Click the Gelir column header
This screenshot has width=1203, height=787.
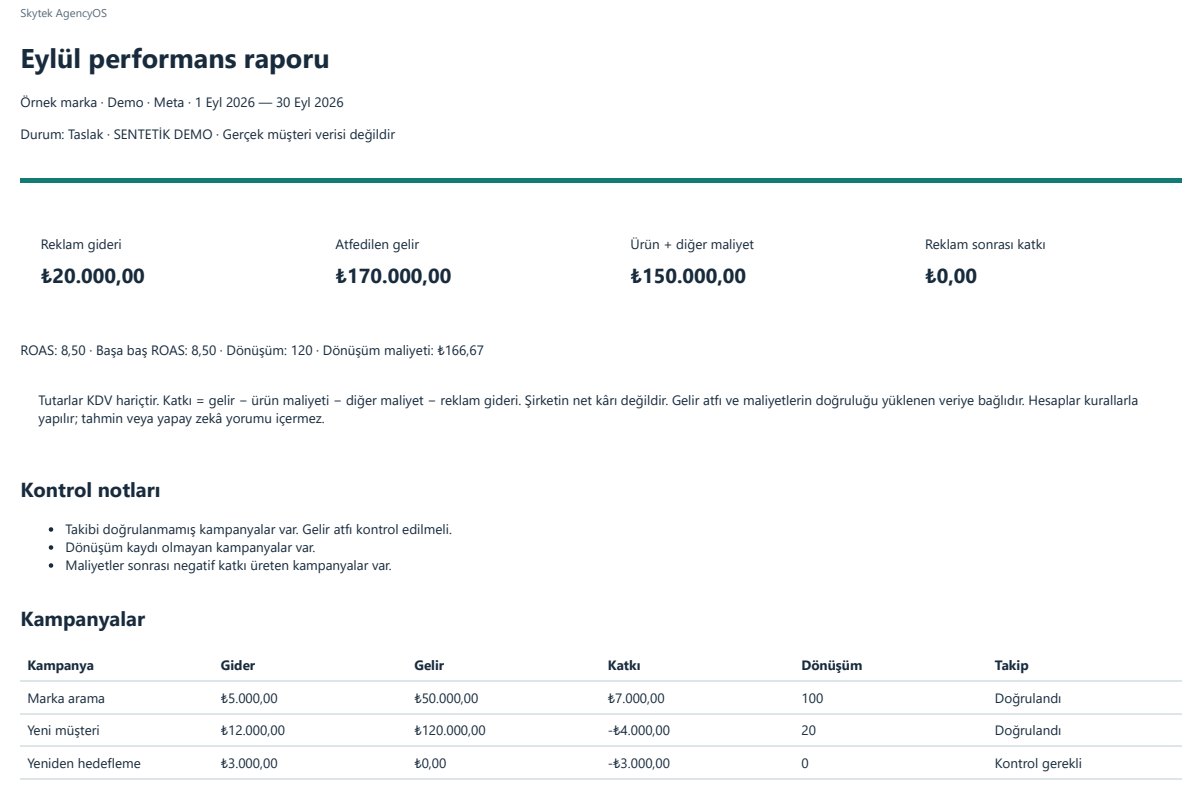429,665
